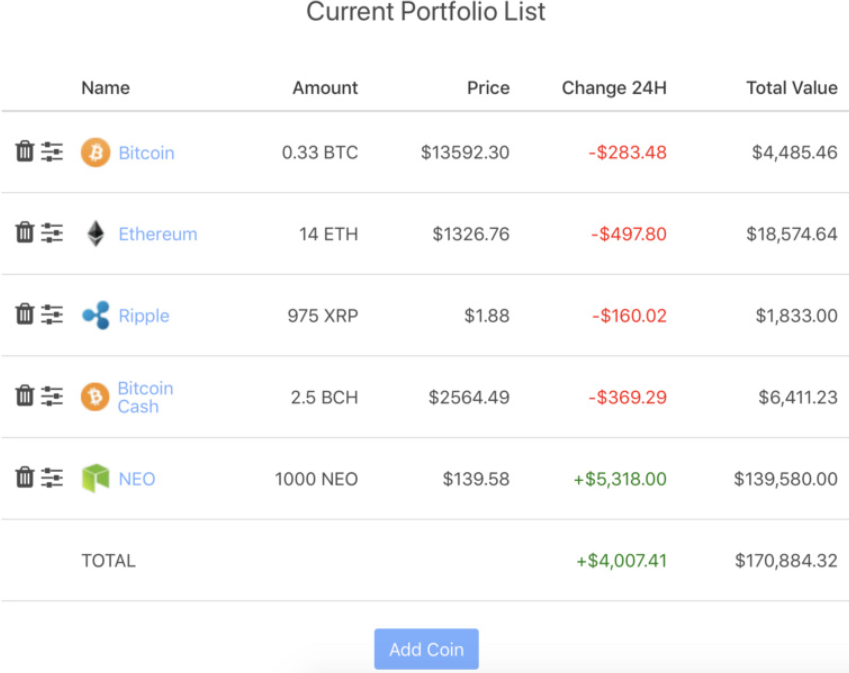Select the -$497.80 change value
Viewport: 849px width, 673px height.
coord(629,234)
